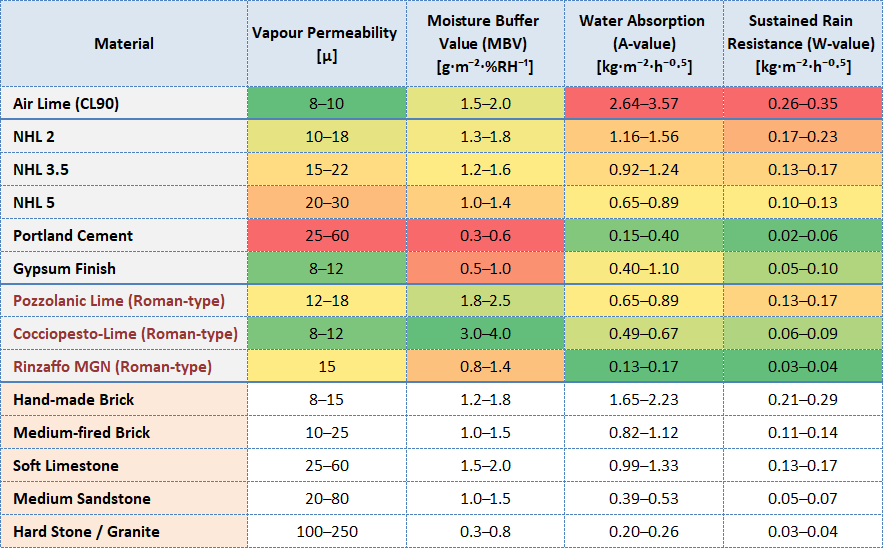Click the Hand-made Brick row label
The image size is (884, 549).
[x=73, y=400]
